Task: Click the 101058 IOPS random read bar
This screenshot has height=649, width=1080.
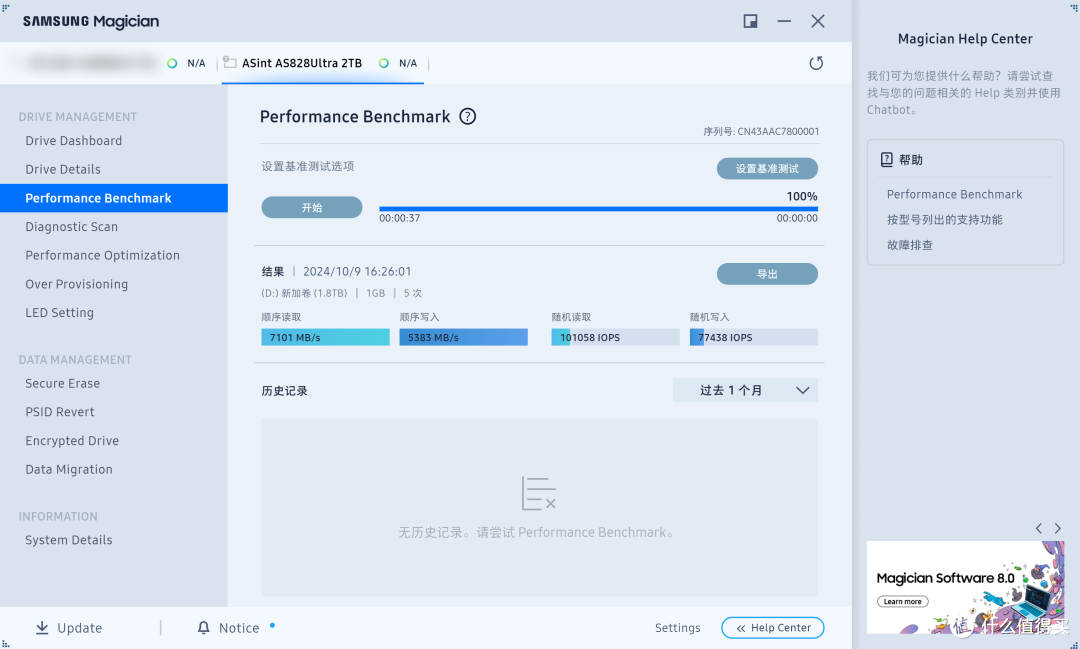Action: click(615, 337)
